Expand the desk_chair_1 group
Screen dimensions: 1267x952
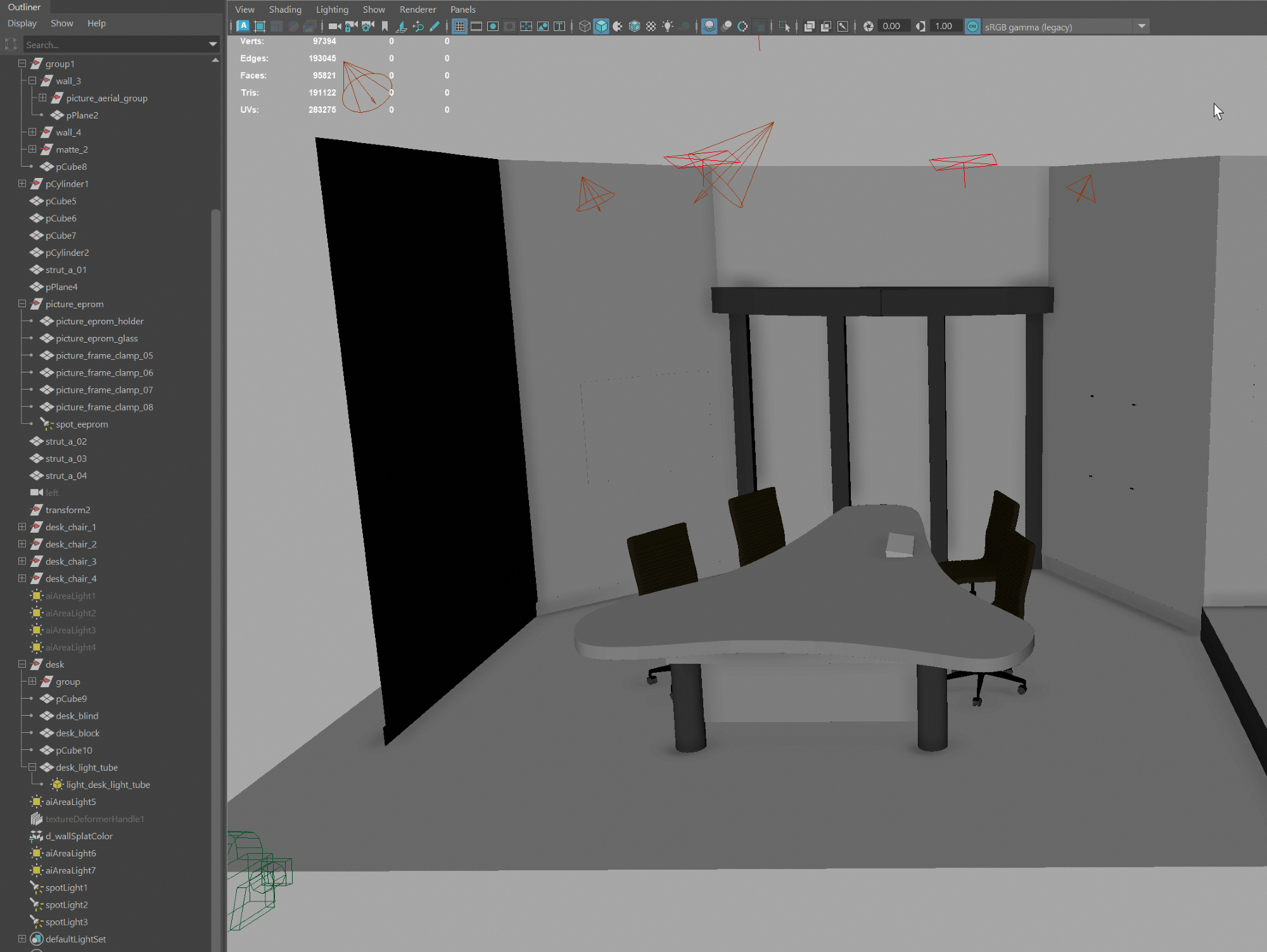pos(22,527)
